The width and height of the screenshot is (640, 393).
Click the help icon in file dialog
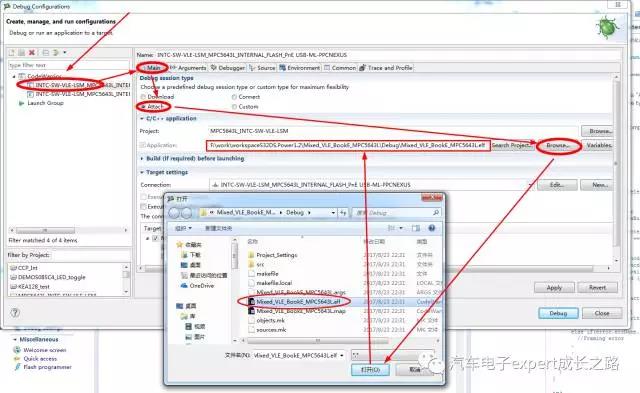click(432, 228)
